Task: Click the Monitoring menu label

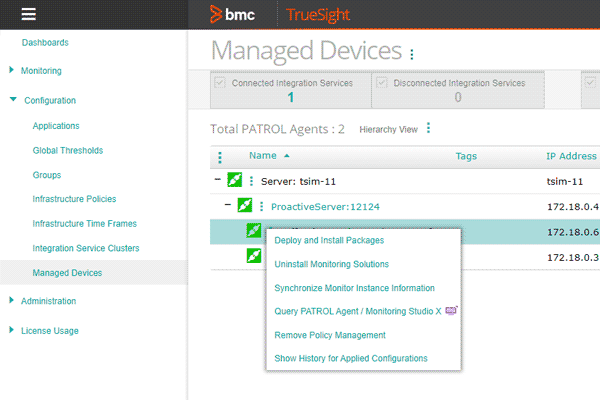Action: point(41,71)
